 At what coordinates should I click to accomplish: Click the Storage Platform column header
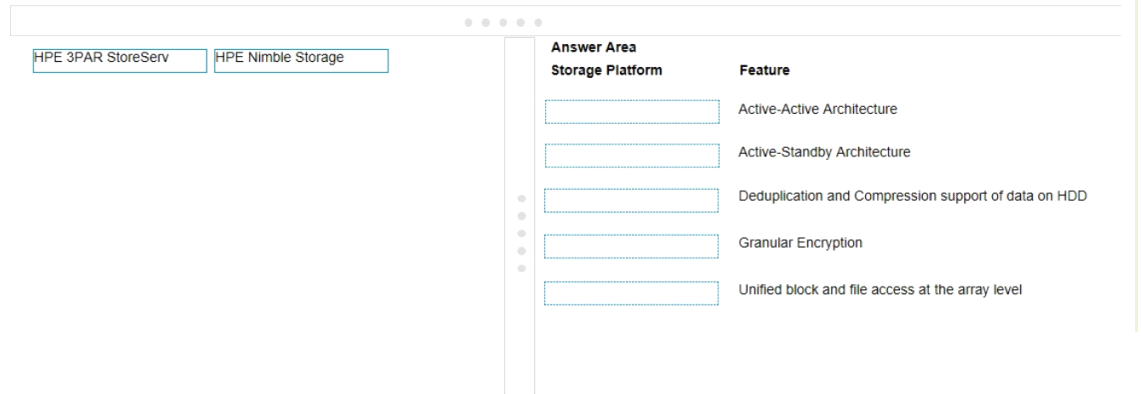coord(607,71)
